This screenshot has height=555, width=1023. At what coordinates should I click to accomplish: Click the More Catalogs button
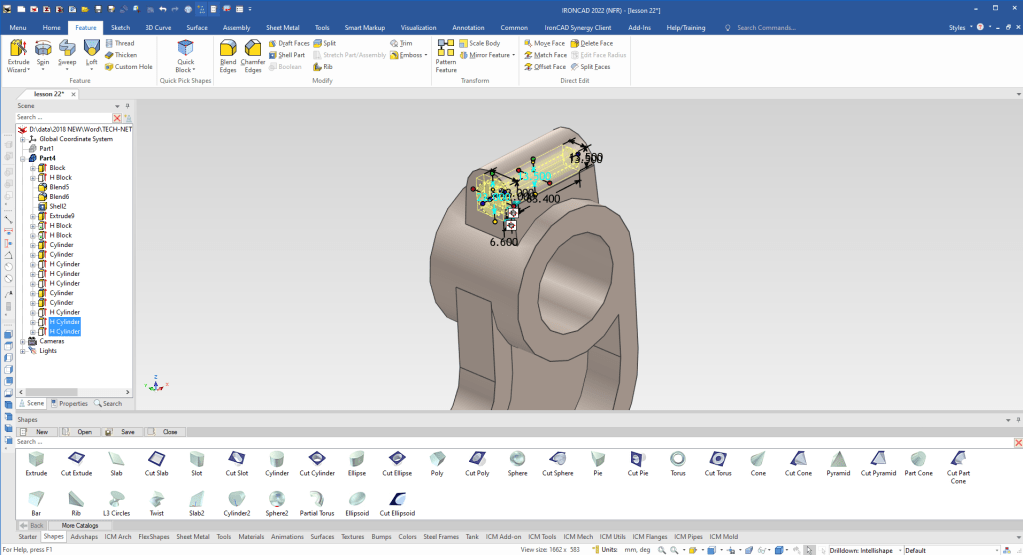[81, 525]
